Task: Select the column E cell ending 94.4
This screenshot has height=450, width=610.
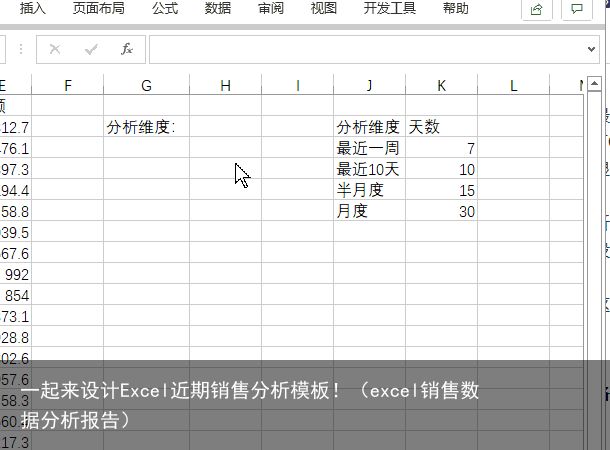Action: (x=16, y=190)
